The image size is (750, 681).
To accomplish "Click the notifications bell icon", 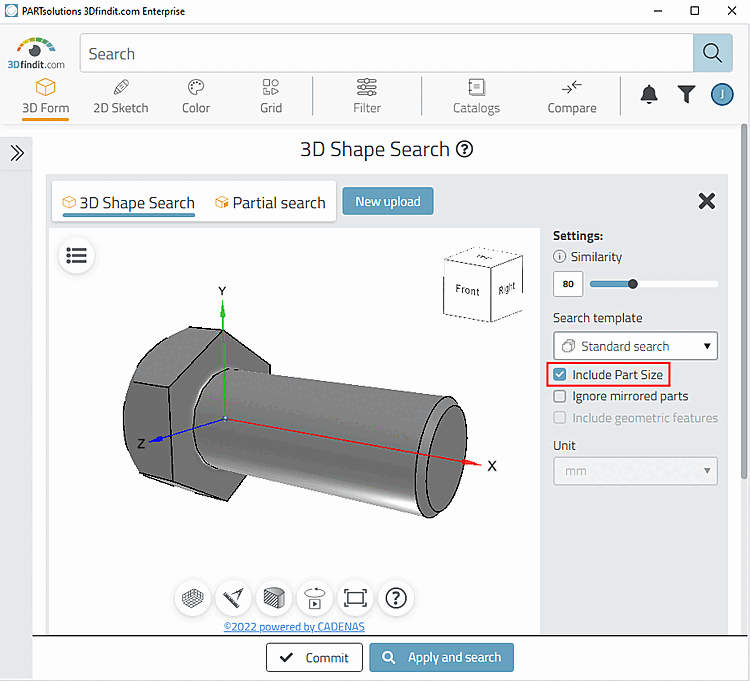I will (649, 94).
